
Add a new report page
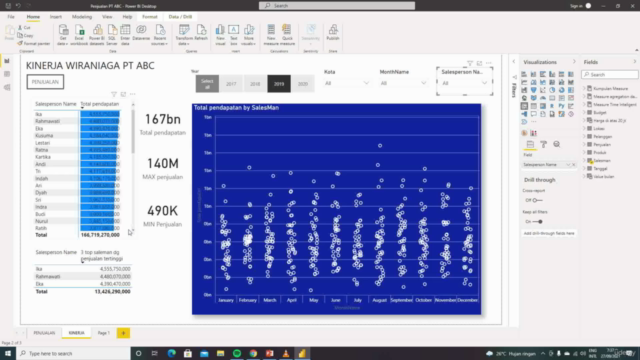(123, 333)
